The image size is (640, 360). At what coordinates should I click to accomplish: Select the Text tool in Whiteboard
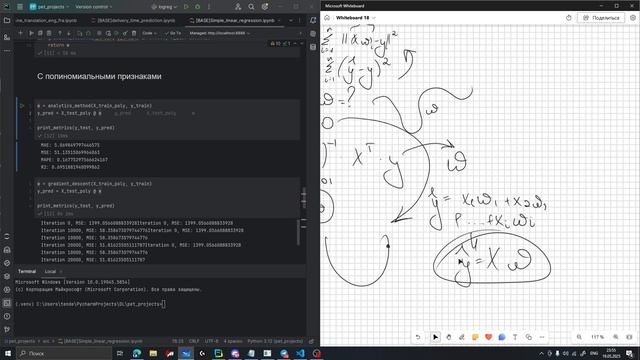515,337
